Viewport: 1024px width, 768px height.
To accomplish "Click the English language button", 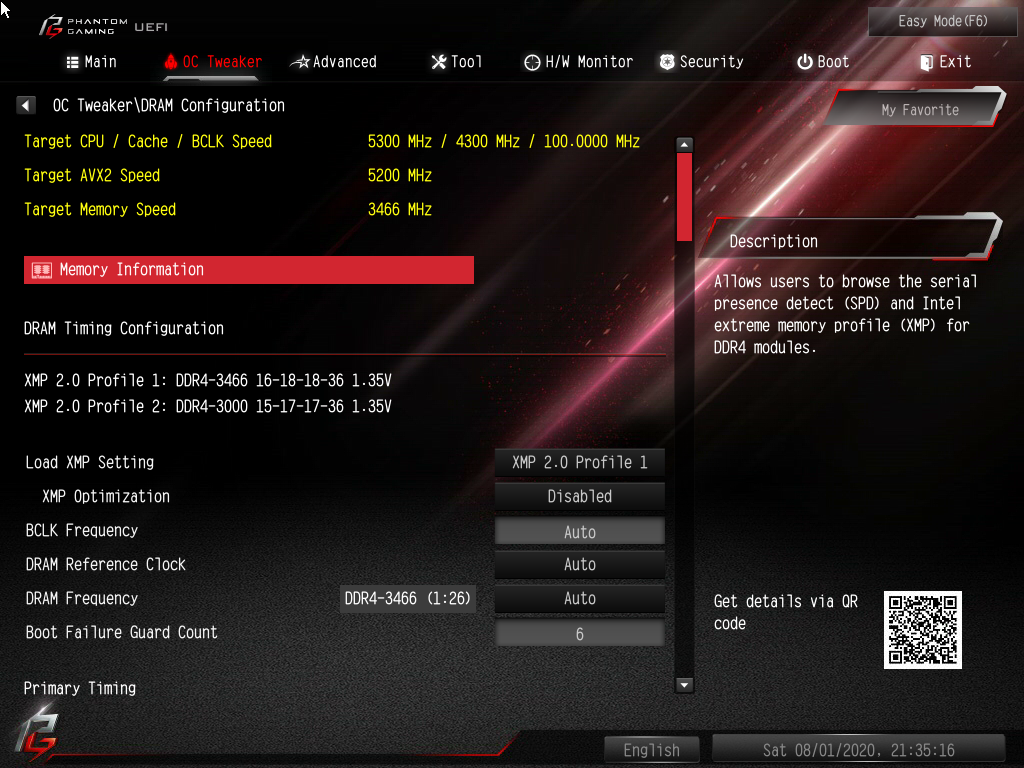I will pyautogui.click(x=651, y=750).
